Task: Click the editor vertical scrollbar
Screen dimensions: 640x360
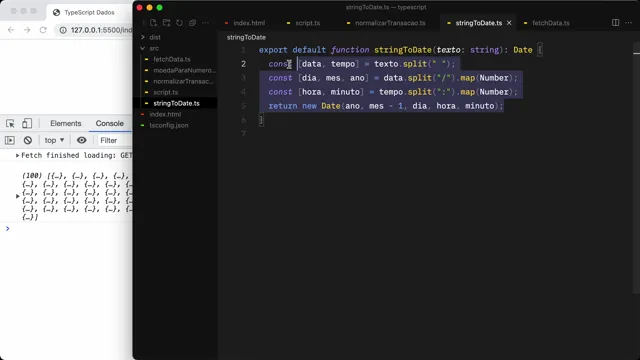Action: click(636, 167)
